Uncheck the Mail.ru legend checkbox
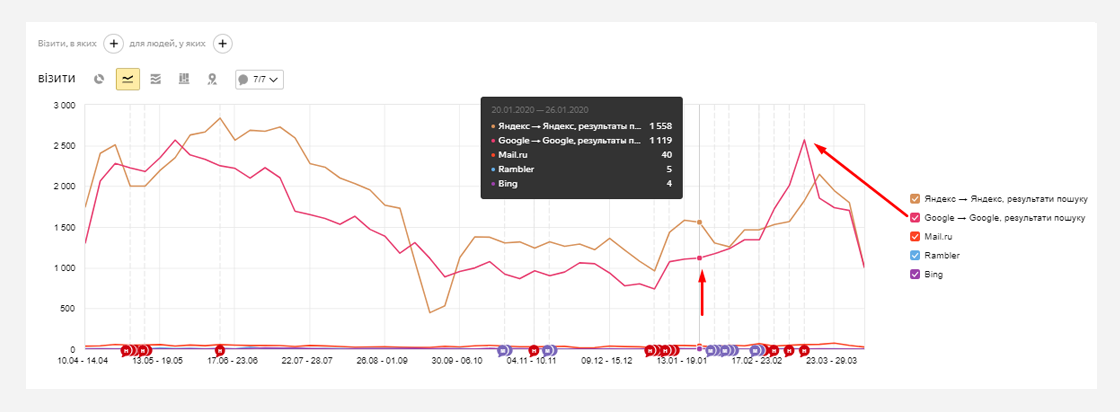This screenshot has height=412, width=1120. (914, 236)
